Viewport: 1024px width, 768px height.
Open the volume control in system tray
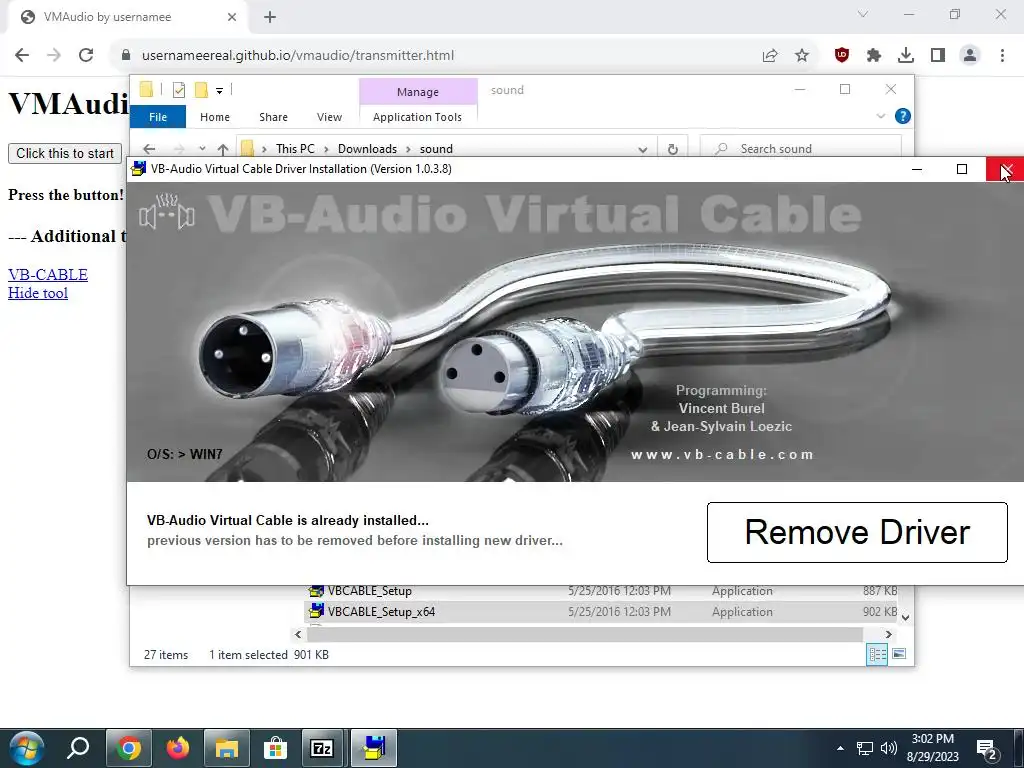tap(888, 748)
